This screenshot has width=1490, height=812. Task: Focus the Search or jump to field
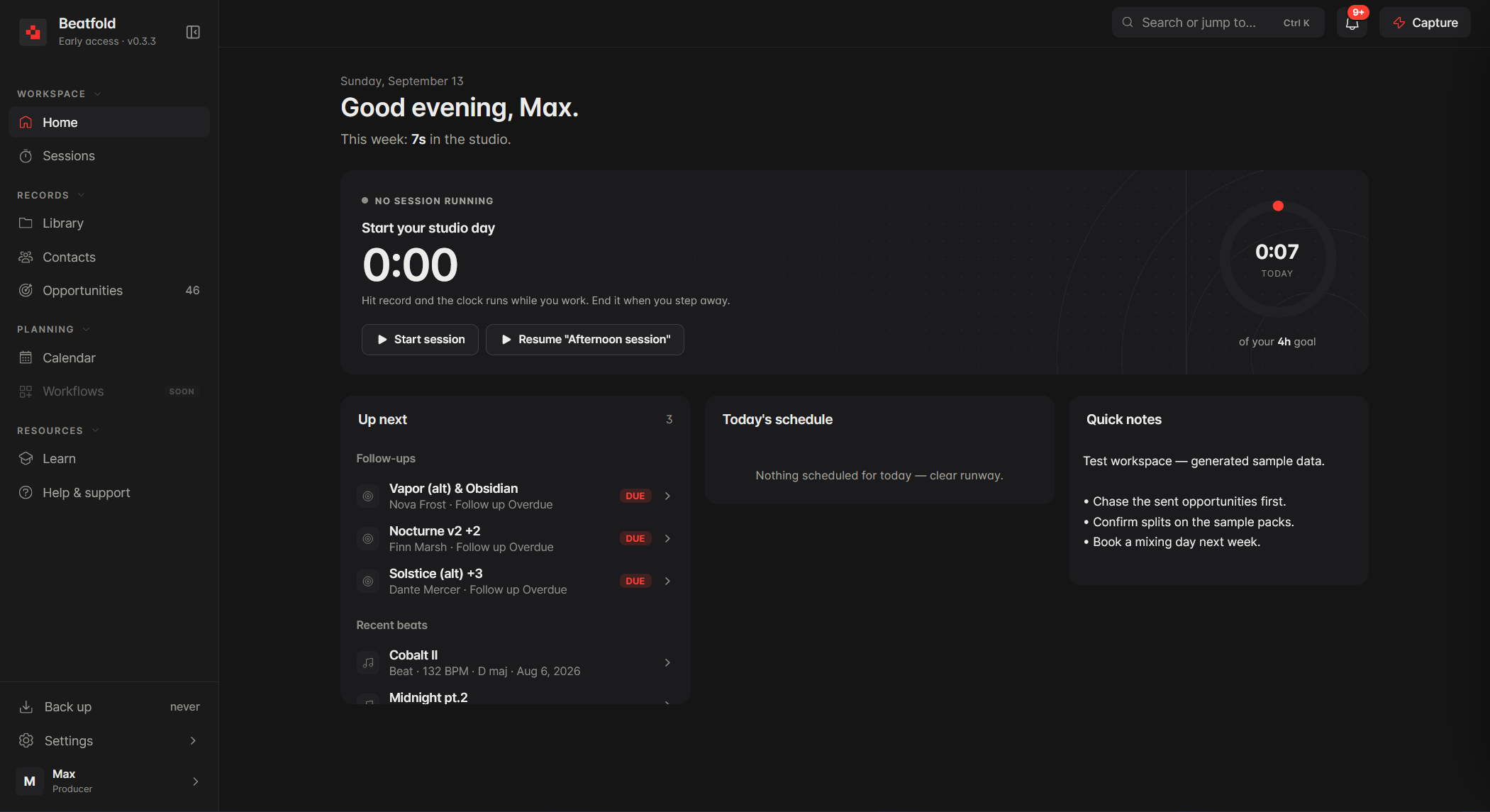point(1218,23)
